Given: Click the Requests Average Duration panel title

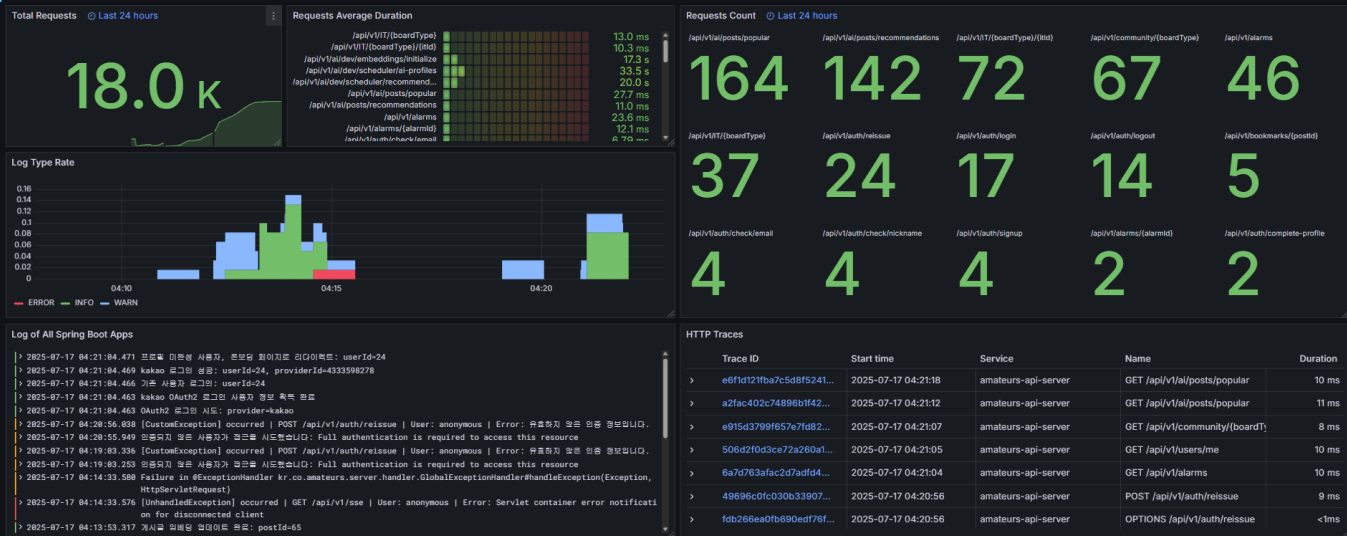Looking at the screenshot, I should pos(352,16).
